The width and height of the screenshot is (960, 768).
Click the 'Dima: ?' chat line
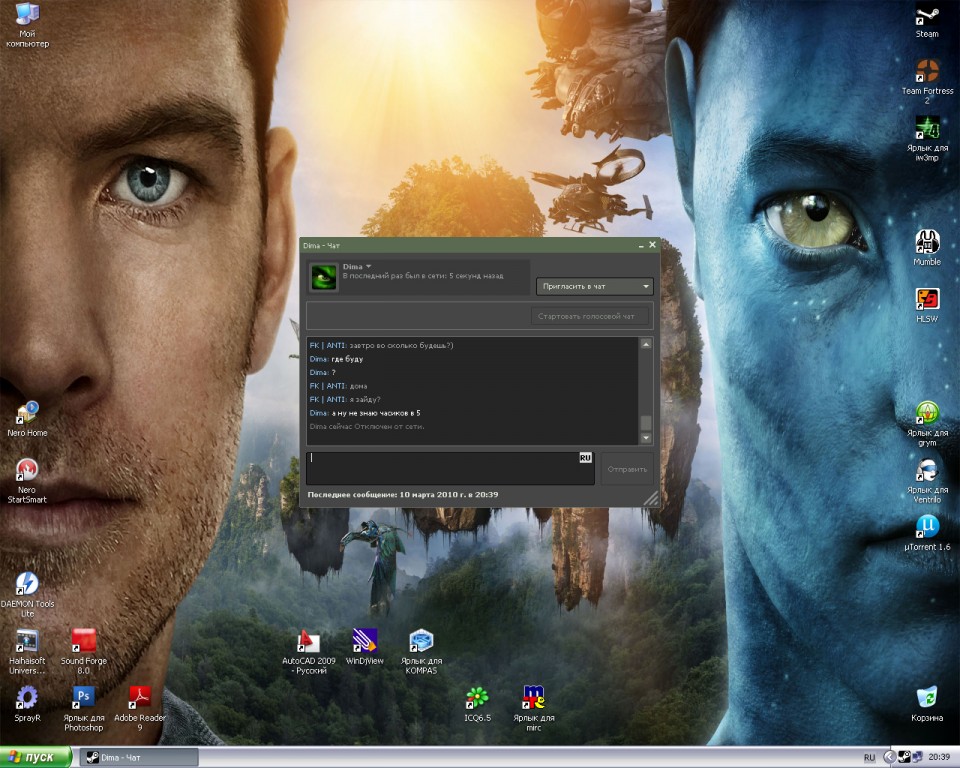(x=323, y=372)
